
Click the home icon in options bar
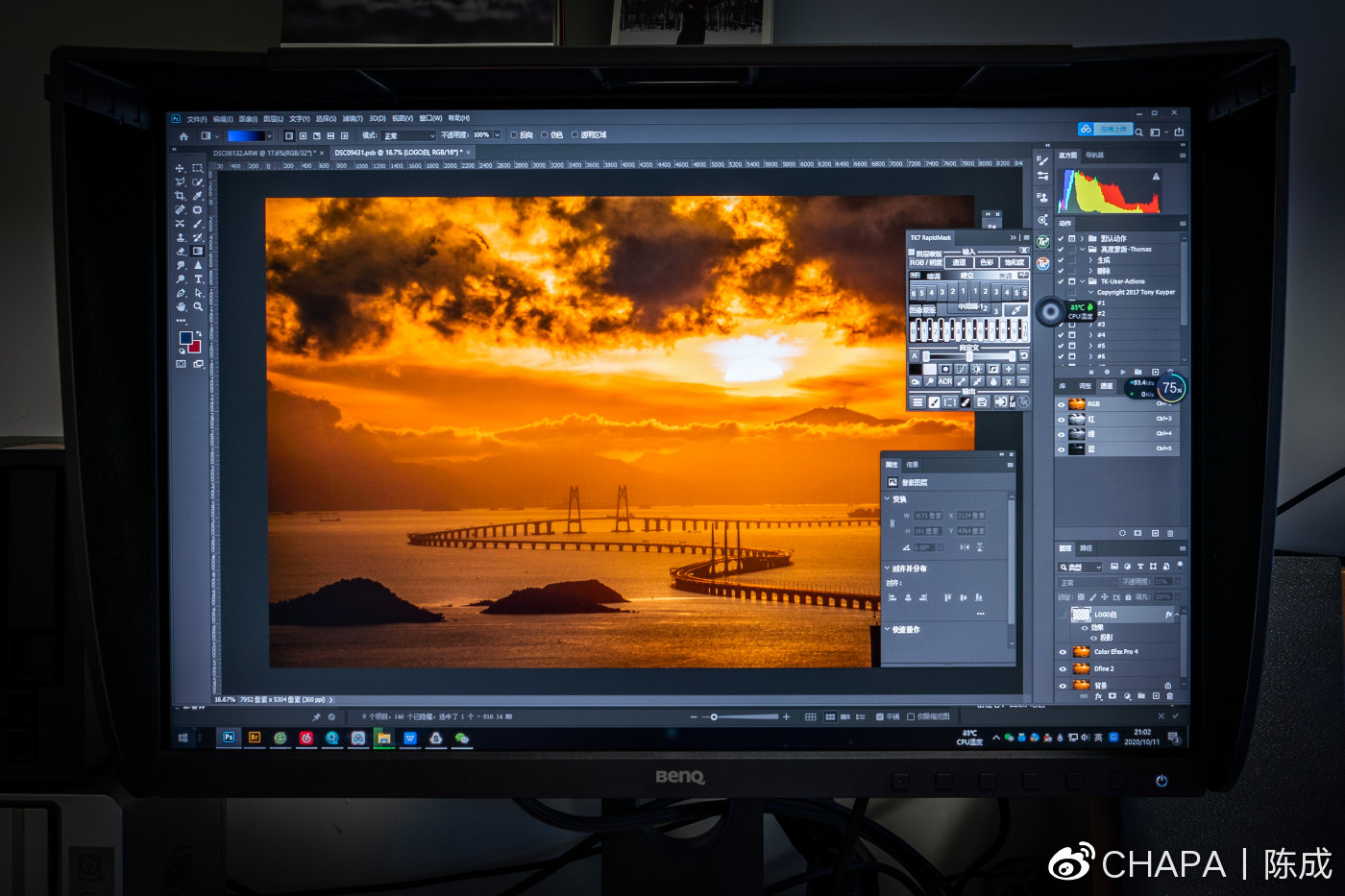coord(183,135)
